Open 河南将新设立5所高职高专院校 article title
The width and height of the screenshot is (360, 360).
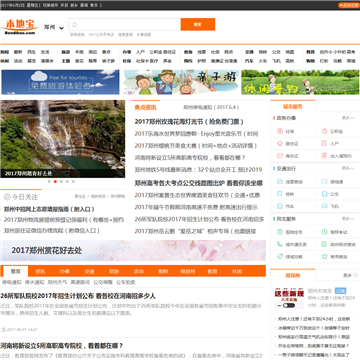click(x=62, y=345)
